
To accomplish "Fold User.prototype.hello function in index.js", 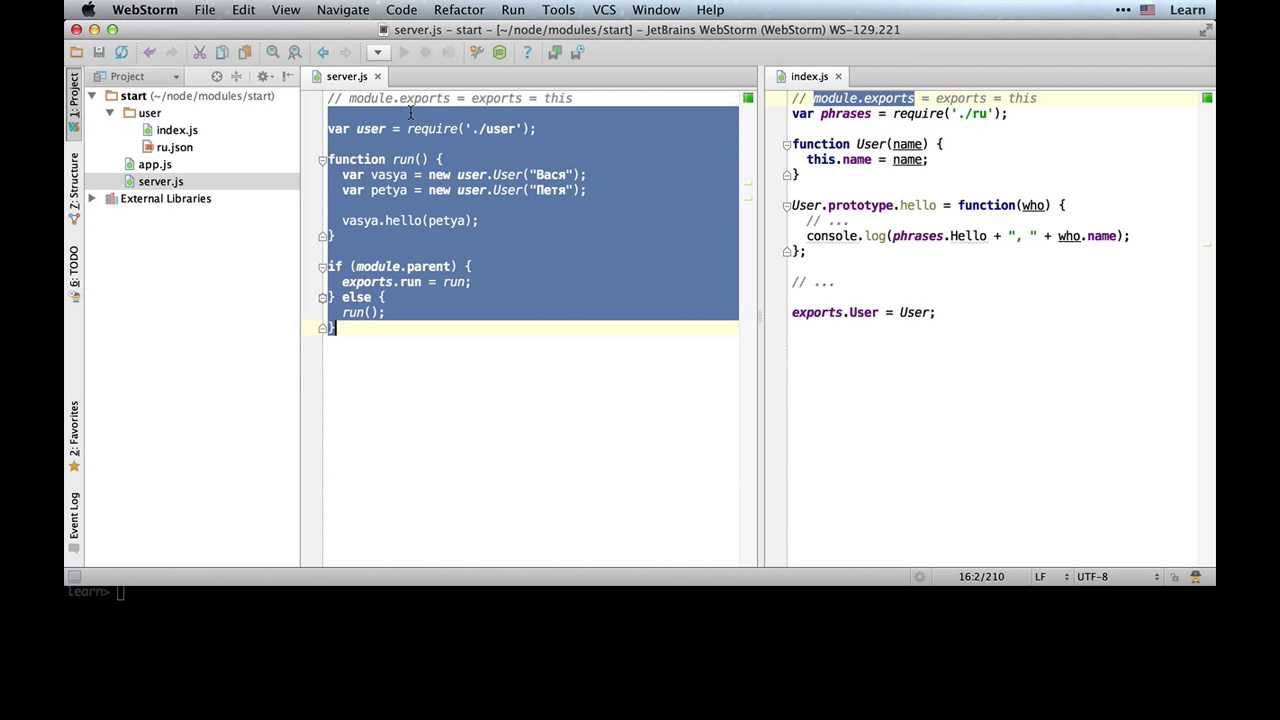I will tap(787, 206).
